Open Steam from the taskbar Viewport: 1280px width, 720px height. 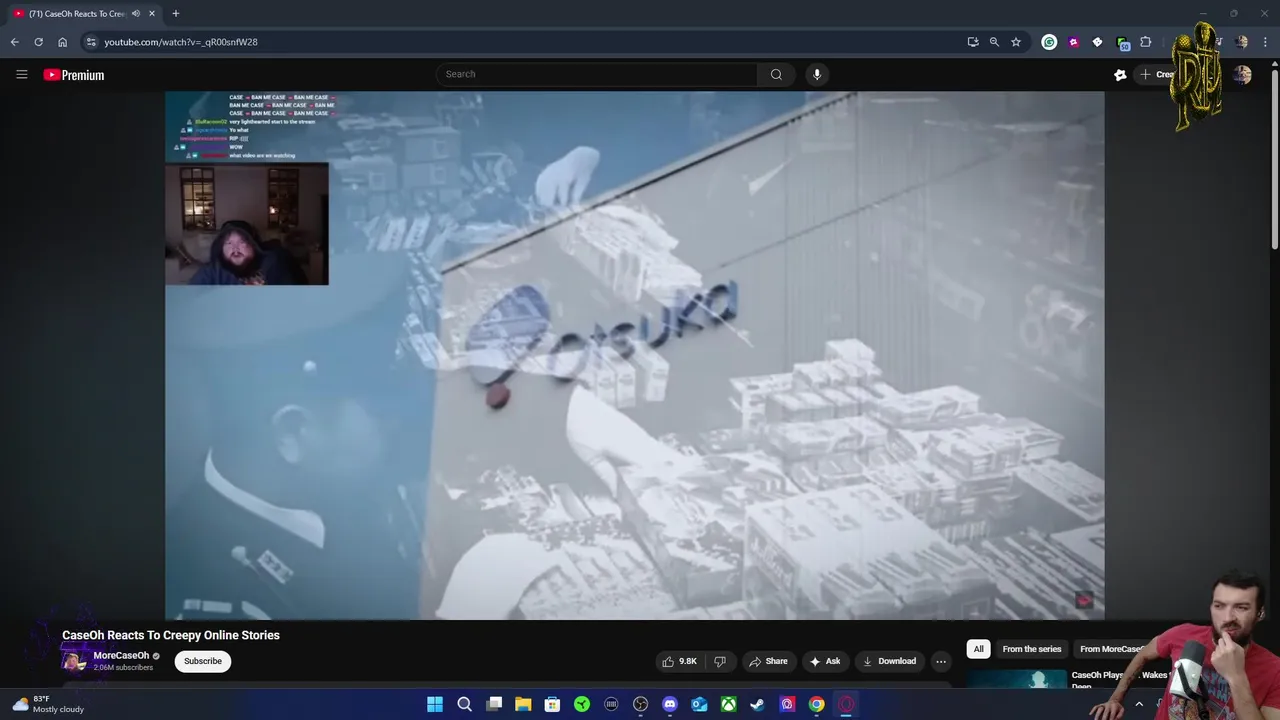point(758,704)
